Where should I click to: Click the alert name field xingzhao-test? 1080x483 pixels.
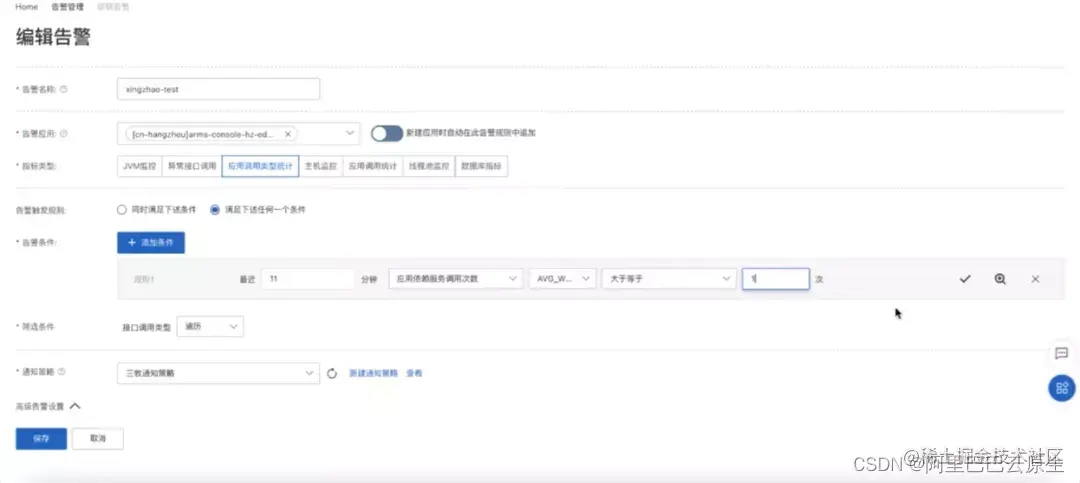218,90
